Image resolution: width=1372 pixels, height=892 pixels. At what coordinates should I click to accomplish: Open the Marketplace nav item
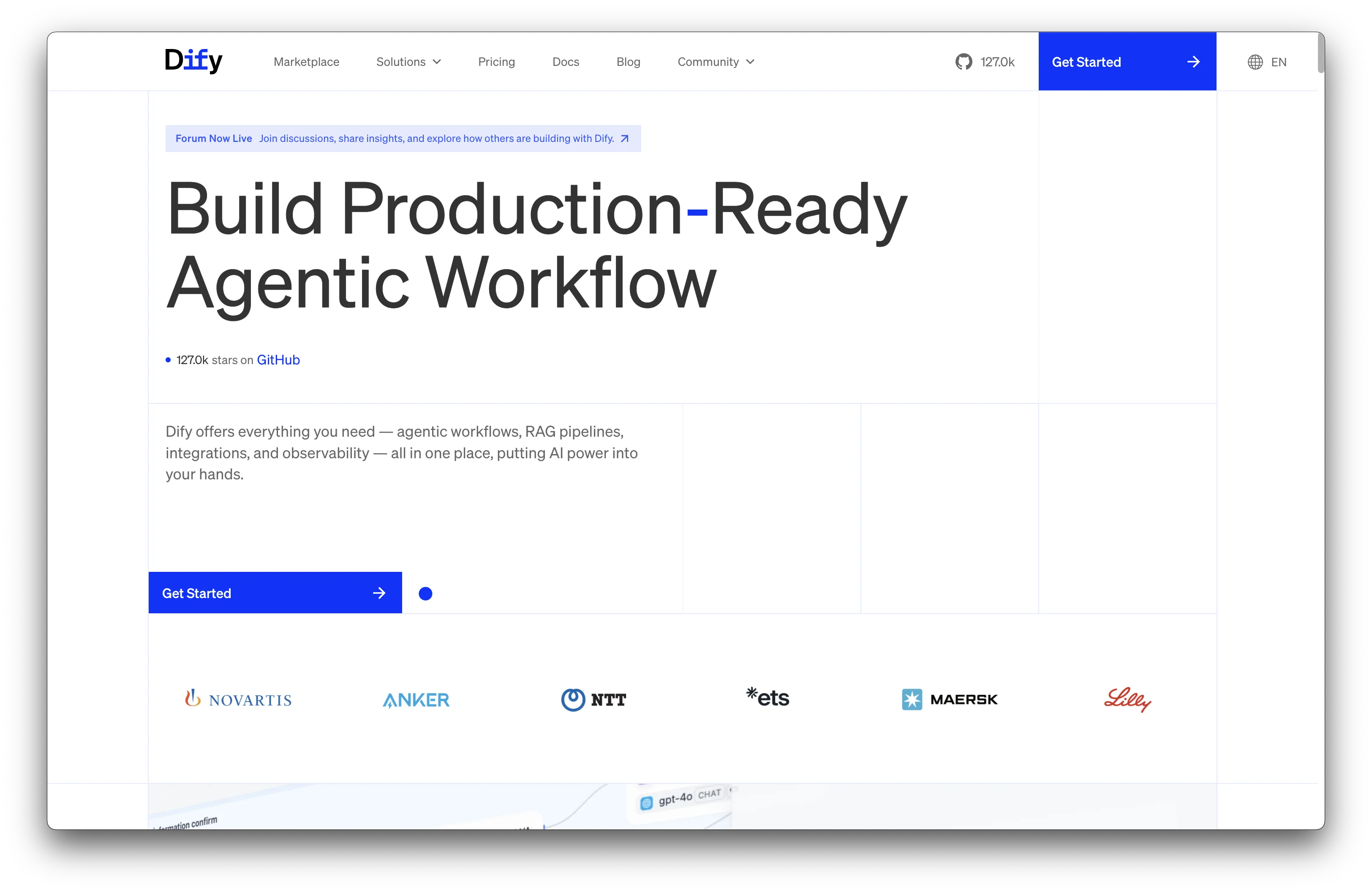(306, 62)
